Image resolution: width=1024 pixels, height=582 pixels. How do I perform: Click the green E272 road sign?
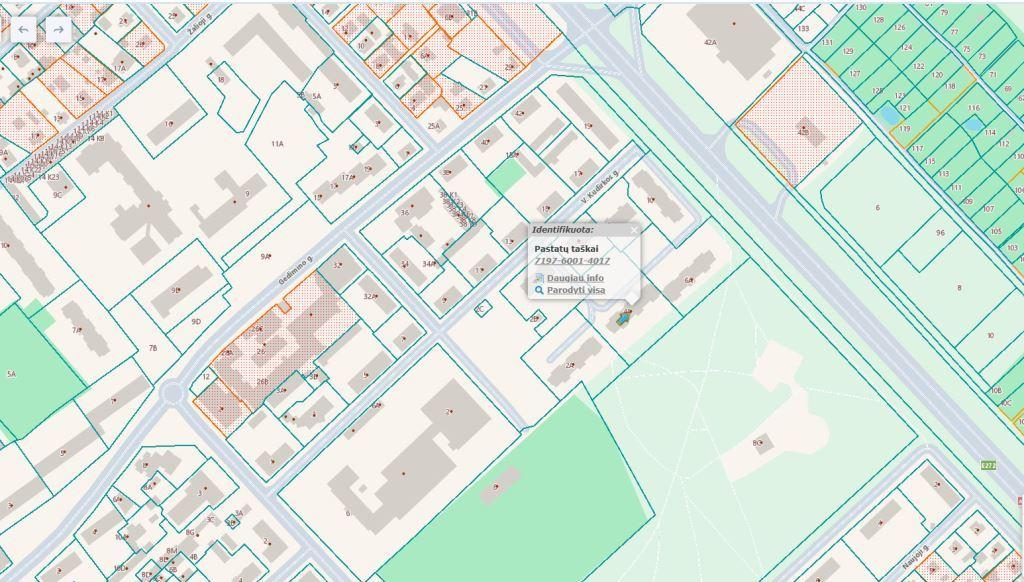pyautogui.click(x=988, y=465)
